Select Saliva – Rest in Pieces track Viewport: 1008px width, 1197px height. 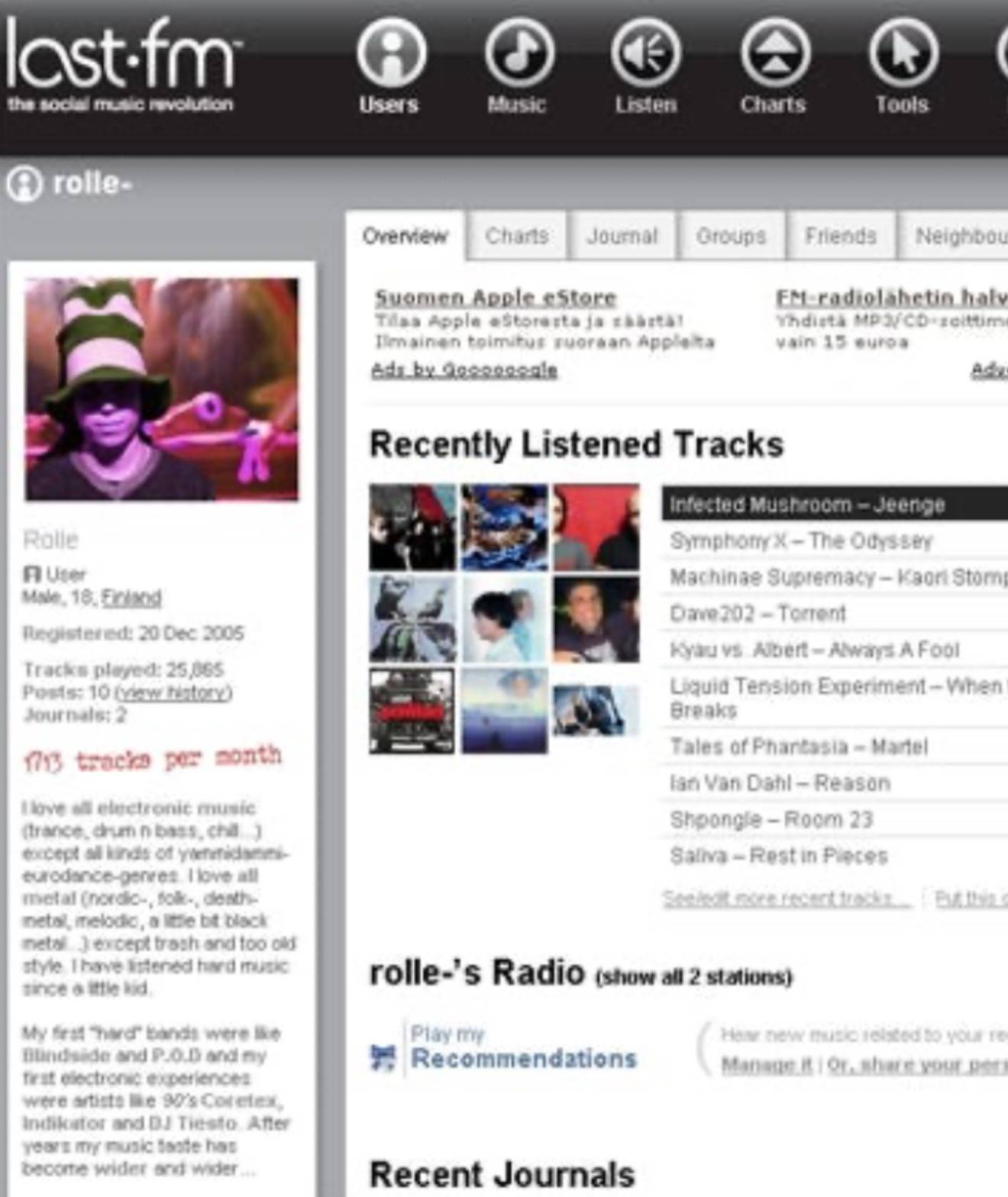pos(835,856)
